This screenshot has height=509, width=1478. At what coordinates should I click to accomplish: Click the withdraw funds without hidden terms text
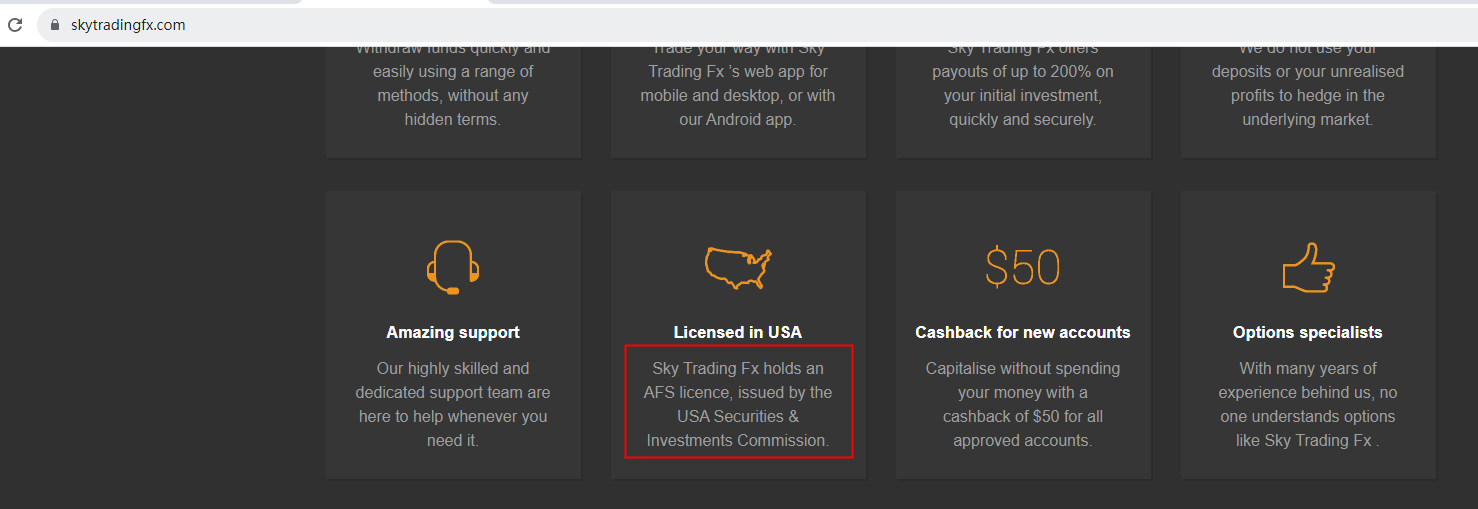click(453, 95)
